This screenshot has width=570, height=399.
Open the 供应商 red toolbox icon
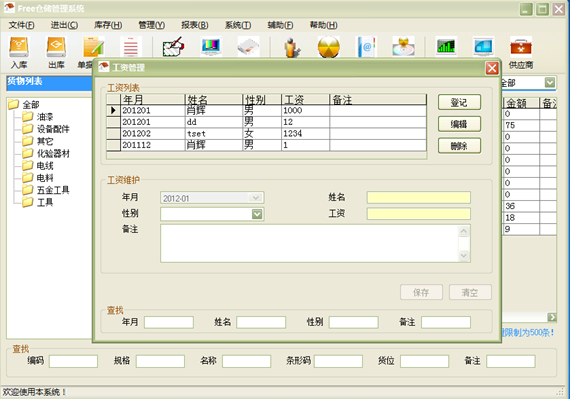coord(521,47)
